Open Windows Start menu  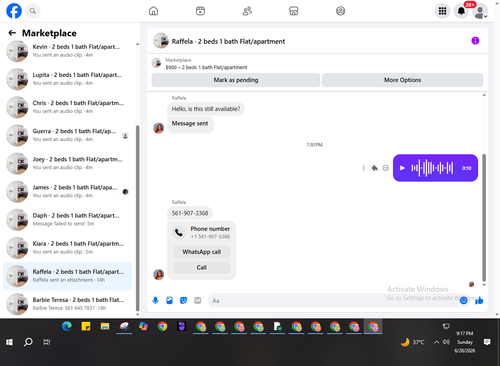9,342
